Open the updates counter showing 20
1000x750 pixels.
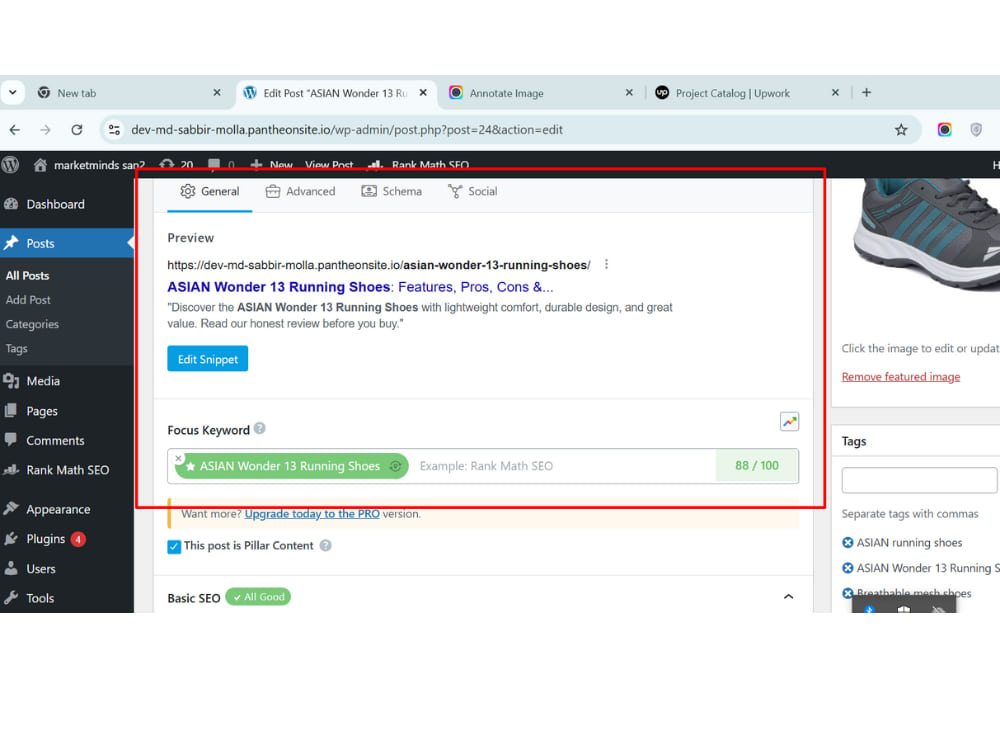(177, 165)
